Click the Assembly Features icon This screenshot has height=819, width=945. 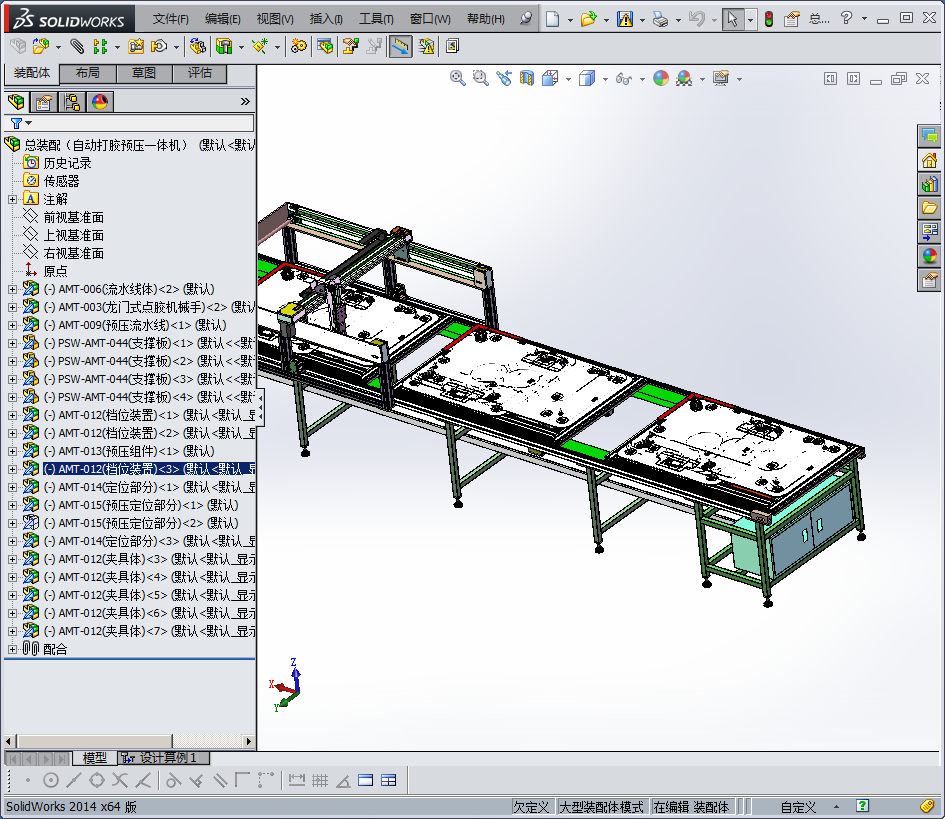pyautogui.click(x=224, y=46)
